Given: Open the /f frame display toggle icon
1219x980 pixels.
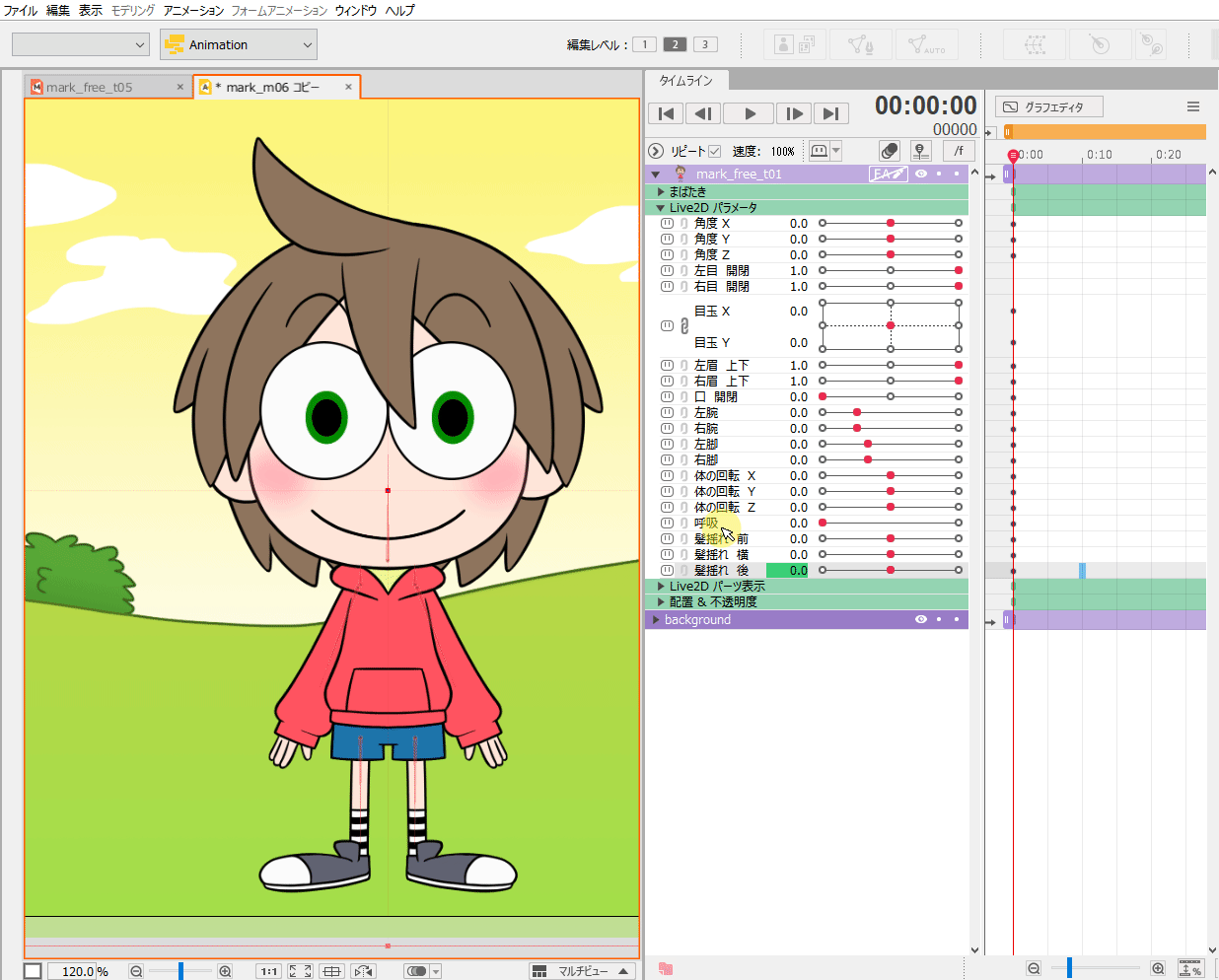Looking at the screenshot, I should 958,150.
